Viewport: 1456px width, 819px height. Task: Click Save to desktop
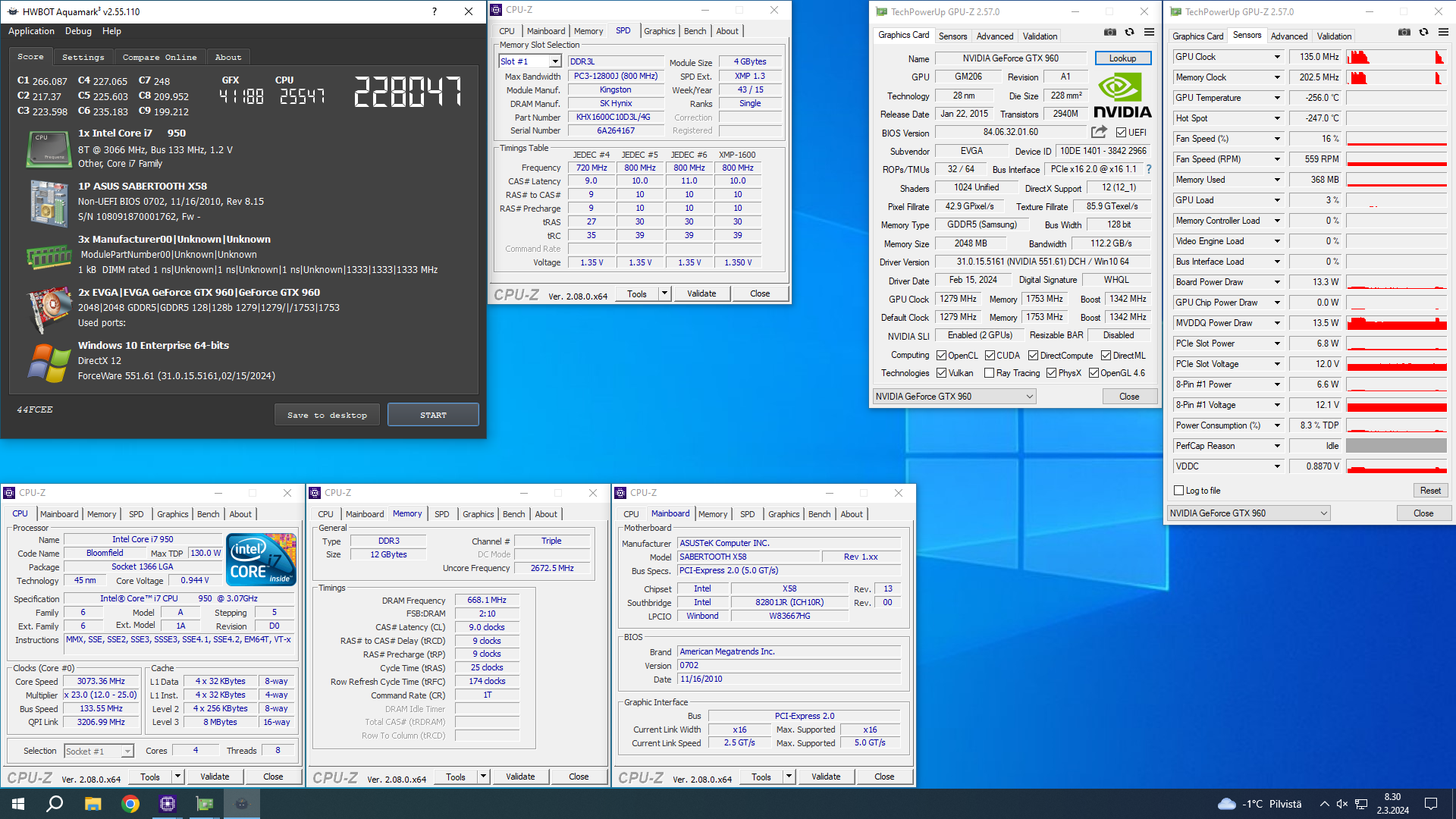tap(327, 415)
